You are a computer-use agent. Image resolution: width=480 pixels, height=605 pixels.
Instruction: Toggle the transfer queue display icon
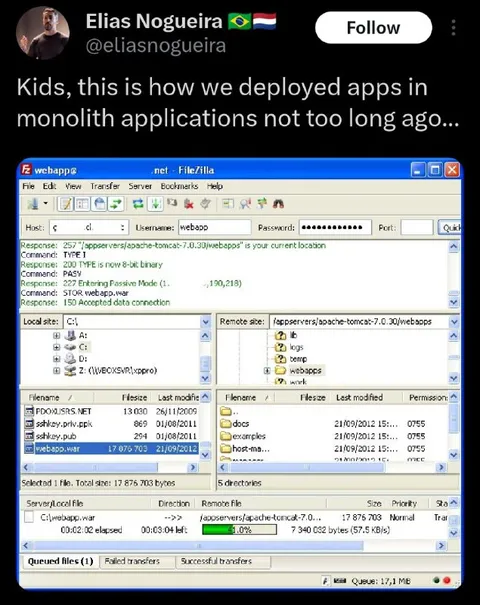tap(116, 204)
